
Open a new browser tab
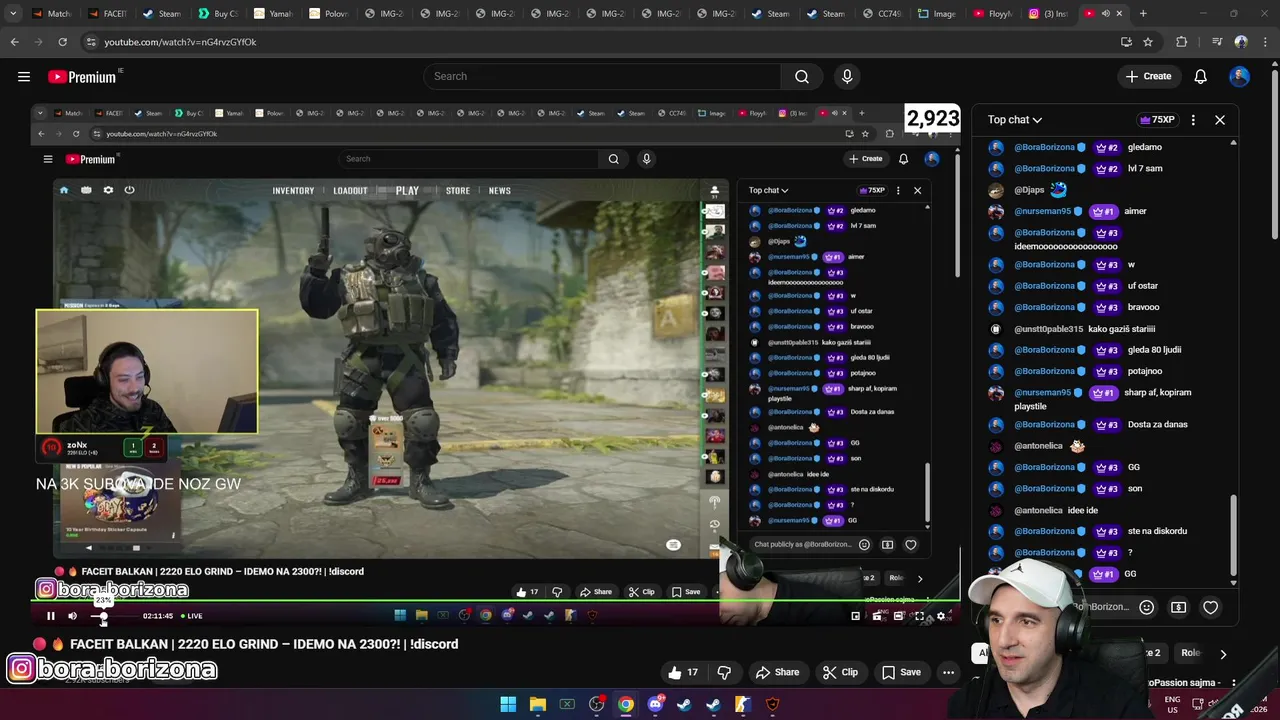(1143, 14)
